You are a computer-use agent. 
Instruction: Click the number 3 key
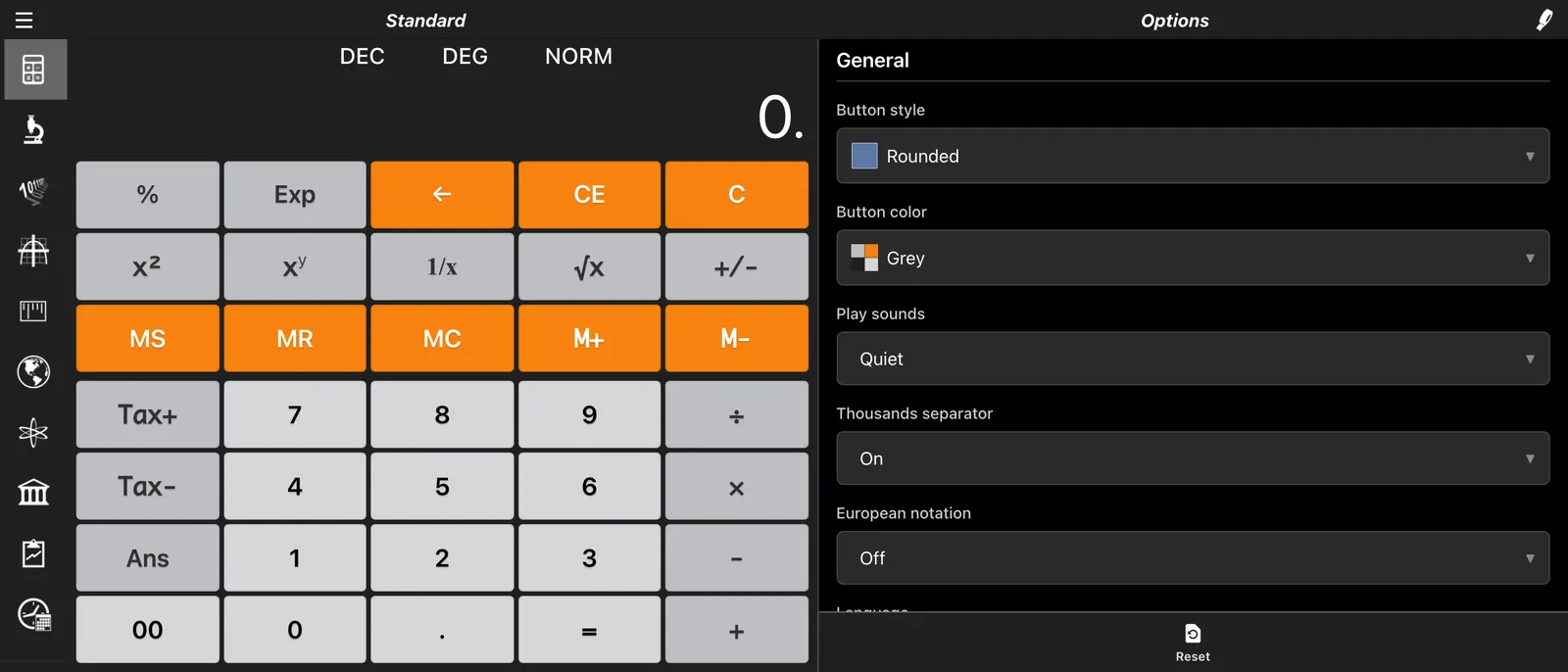click(589, 558)
